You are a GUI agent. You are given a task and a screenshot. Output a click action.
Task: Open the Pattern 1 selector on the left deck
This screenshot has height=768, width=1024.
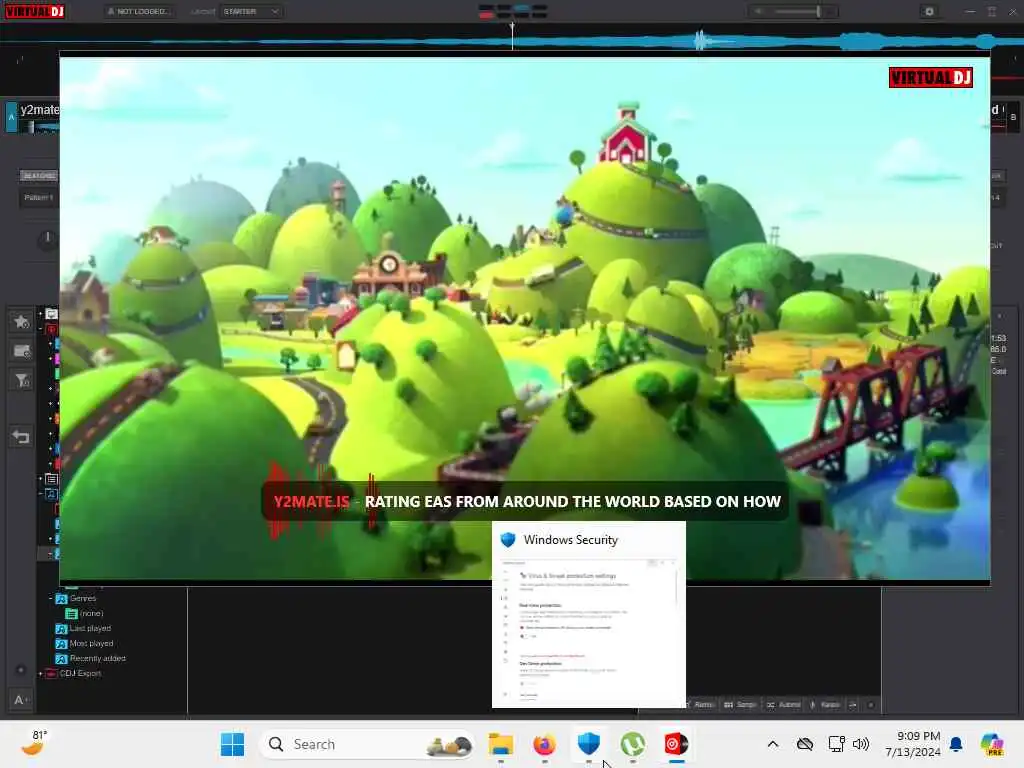[39, 197]
